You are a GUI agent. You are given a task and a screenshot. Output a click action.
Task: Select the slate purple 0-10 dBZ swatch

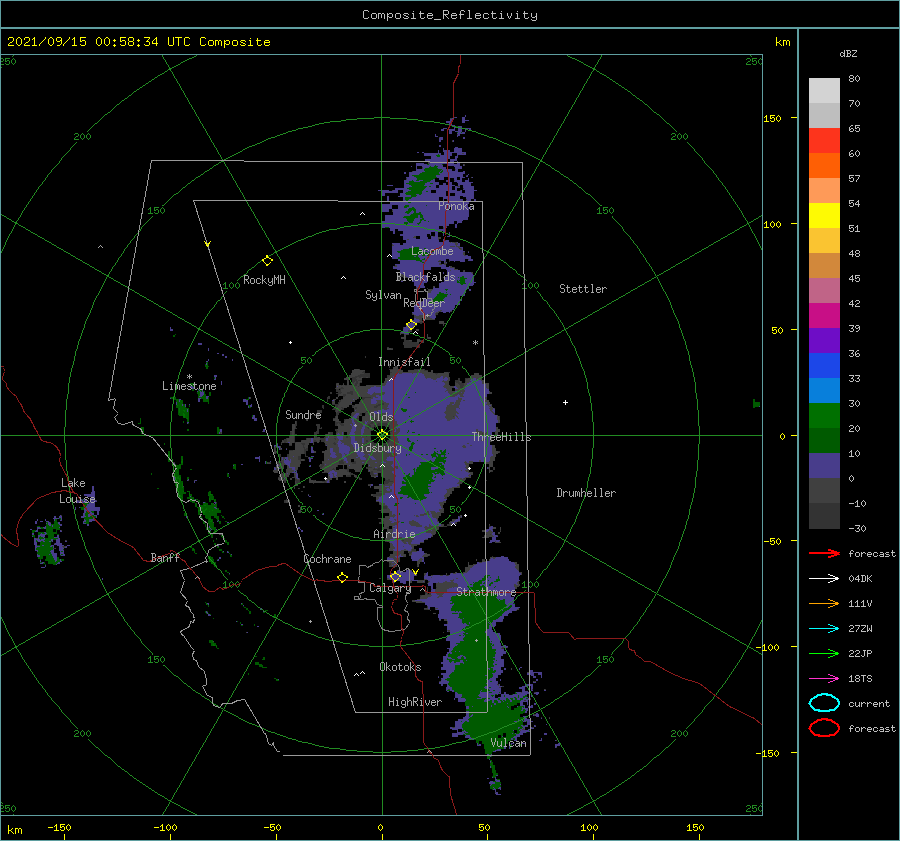coord(824,466)
